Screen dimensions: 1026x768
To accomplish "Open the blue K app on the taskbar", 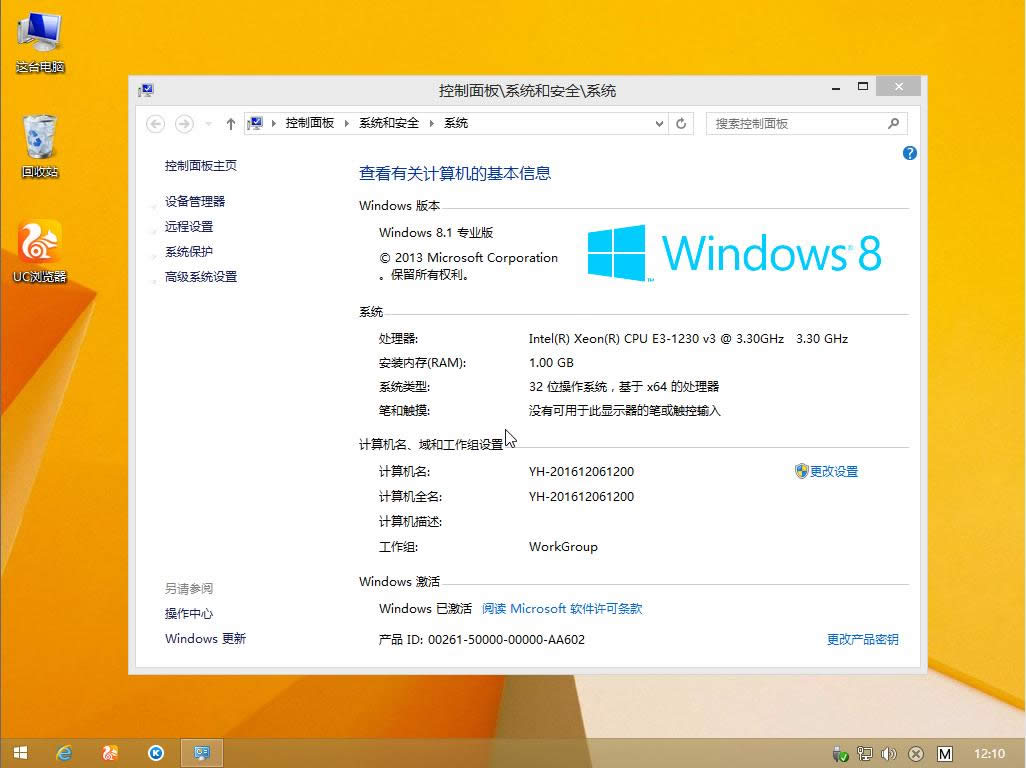I will tap(156, 753).
